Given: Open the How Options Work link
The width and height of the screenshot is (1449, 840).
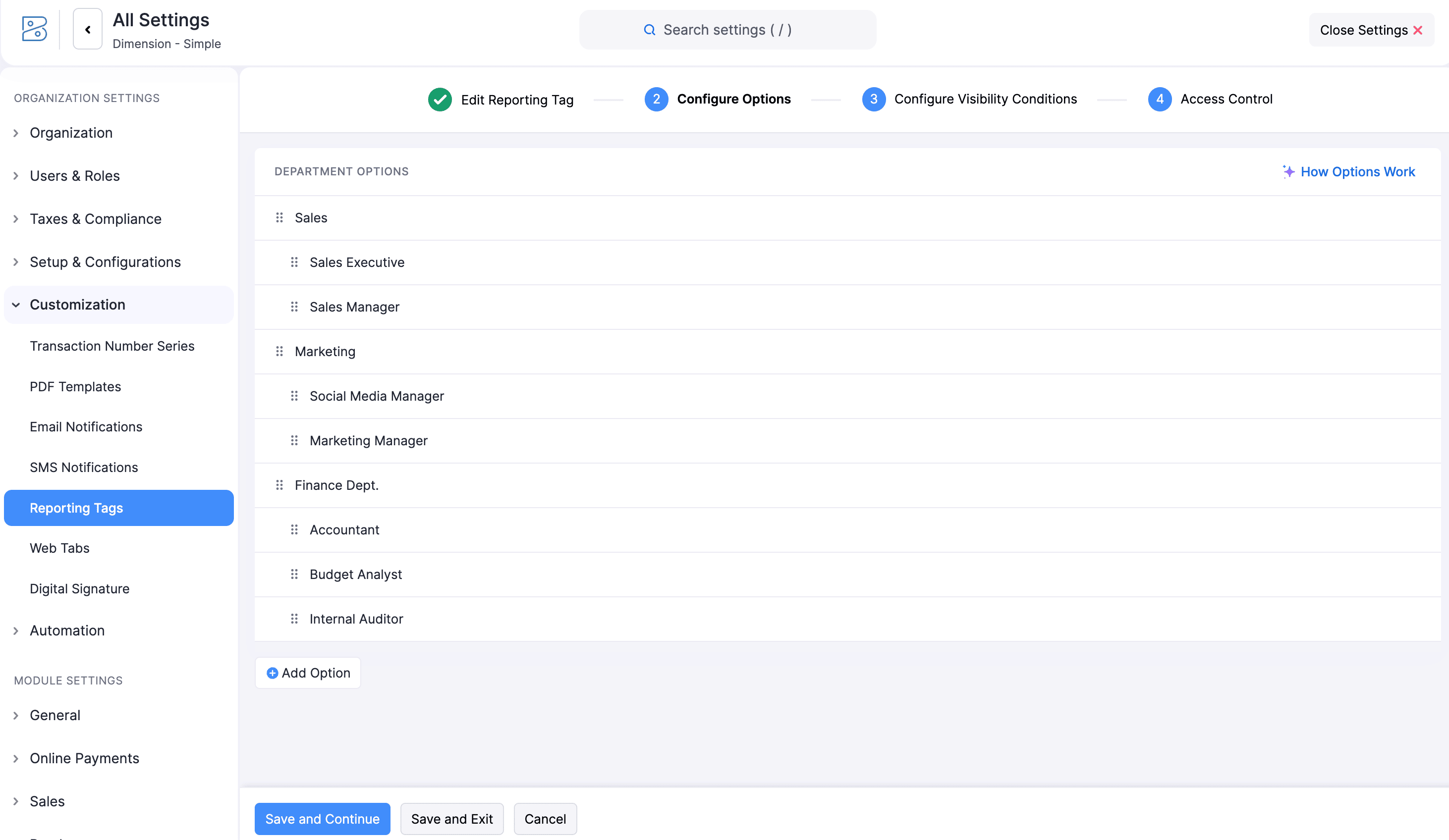Looking at the screenshot, I should pyautogui.click(x=1358, y=171).
